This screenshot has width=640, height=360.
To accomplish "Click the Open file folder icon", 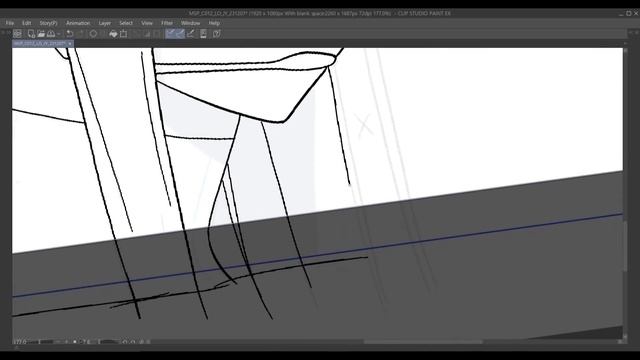I will tap(41, 34).
